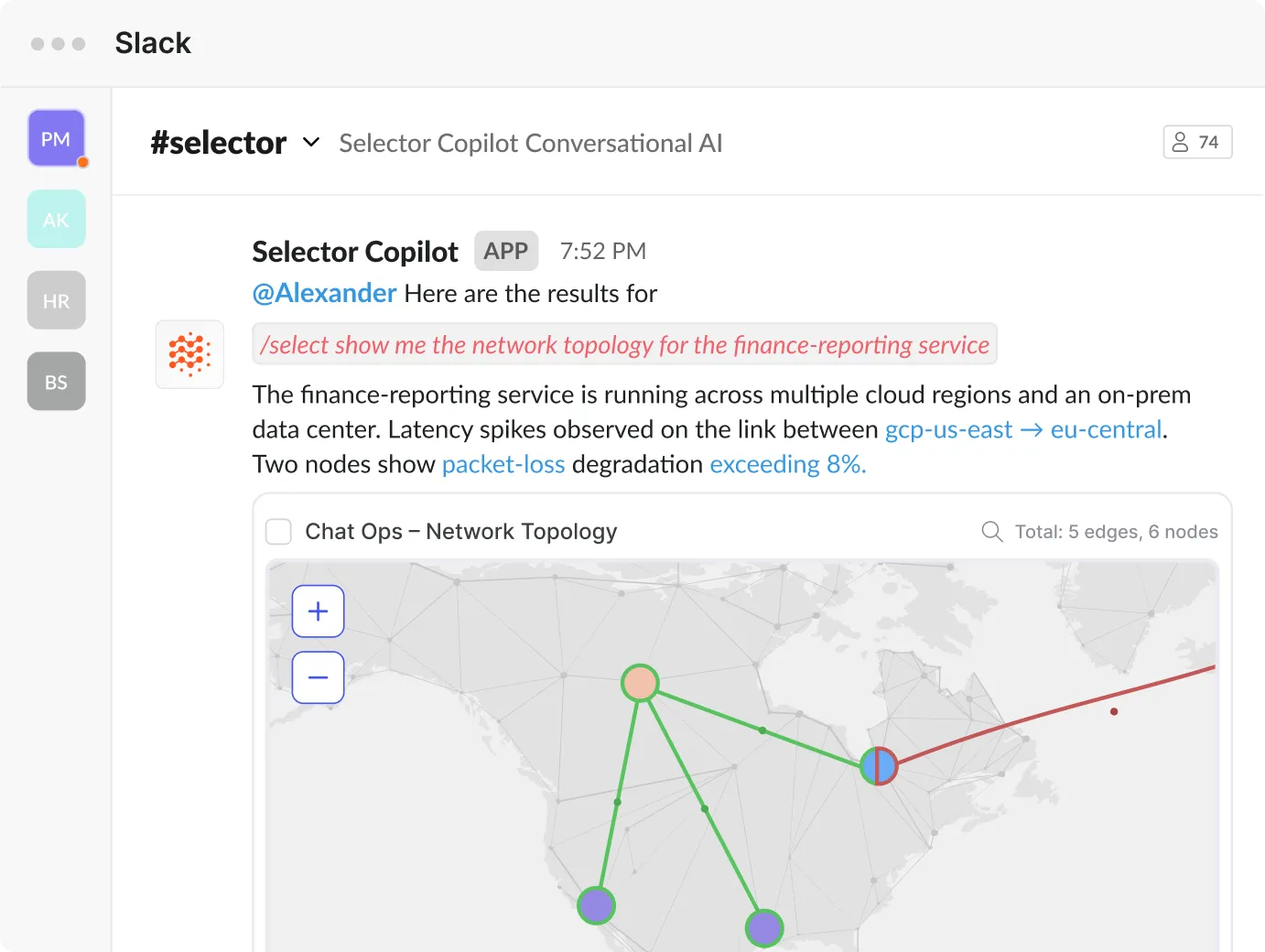
Task: Select the HR workspace icon
Action: point(56,300)
